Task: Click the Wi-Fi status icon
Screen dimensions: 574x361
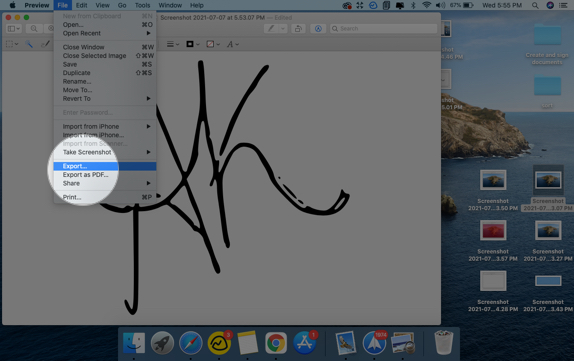Action: [x=426, y=5]
